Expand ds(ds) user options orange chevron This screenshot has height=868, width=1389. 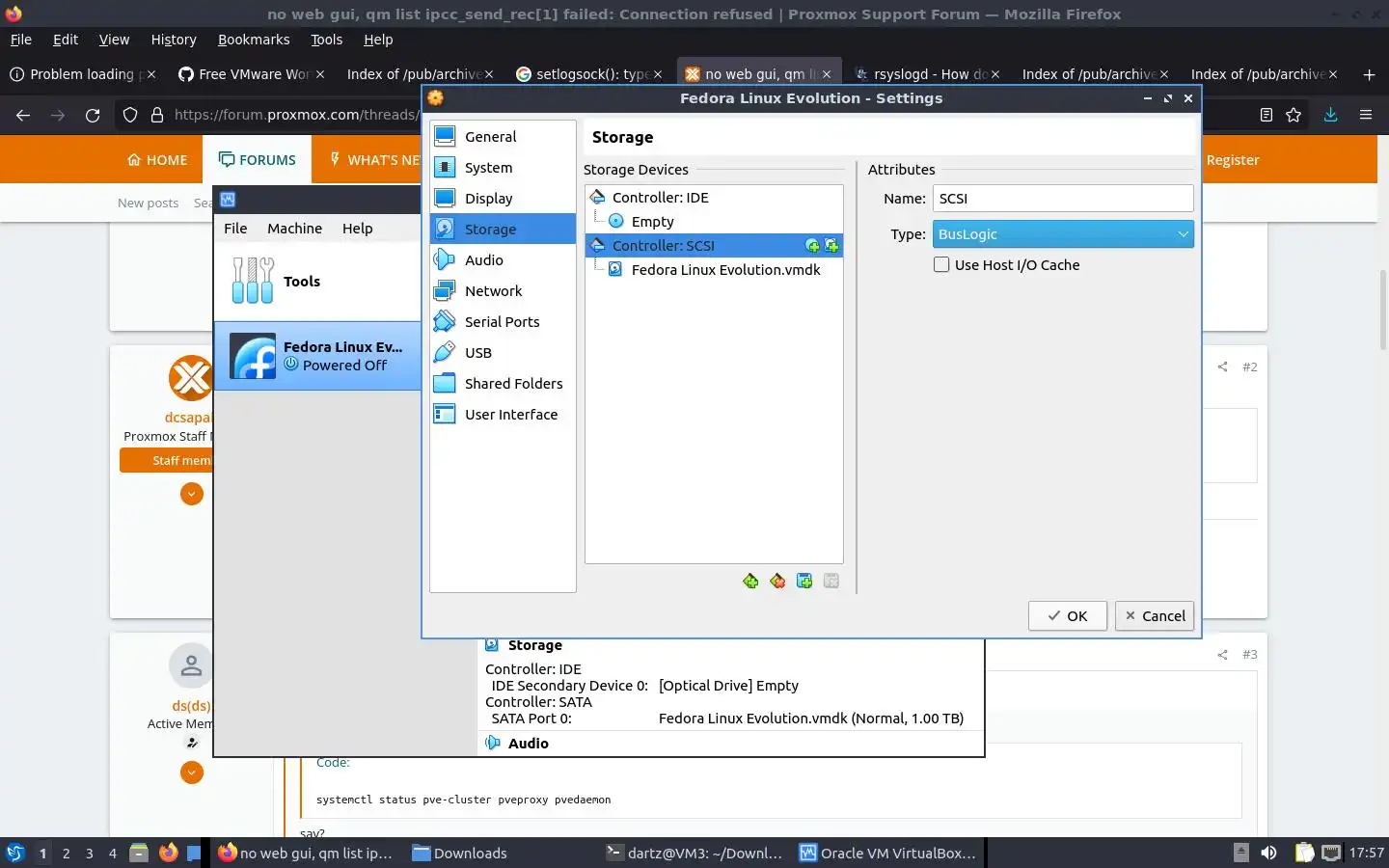click(x=192, y=773)
